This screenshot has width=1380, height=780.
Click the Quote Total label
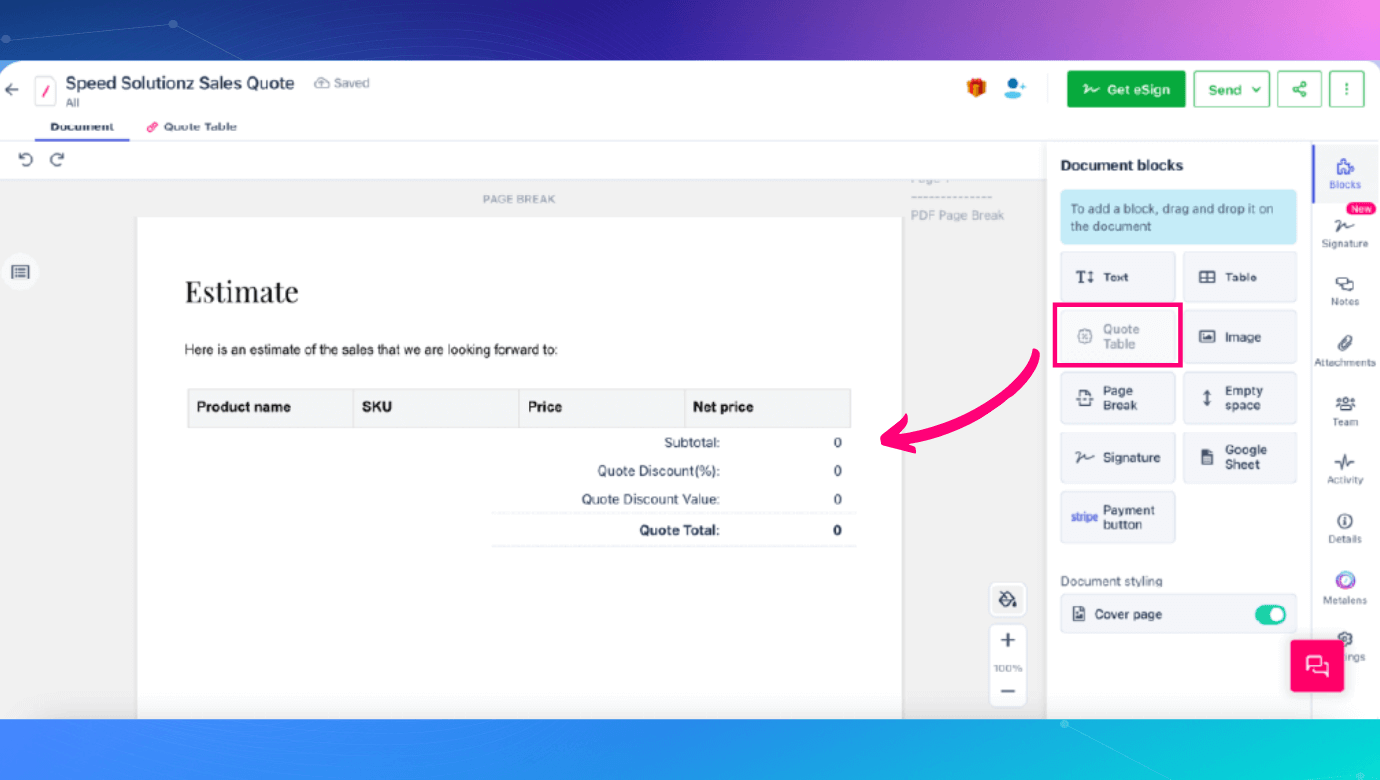coord(680,530)
